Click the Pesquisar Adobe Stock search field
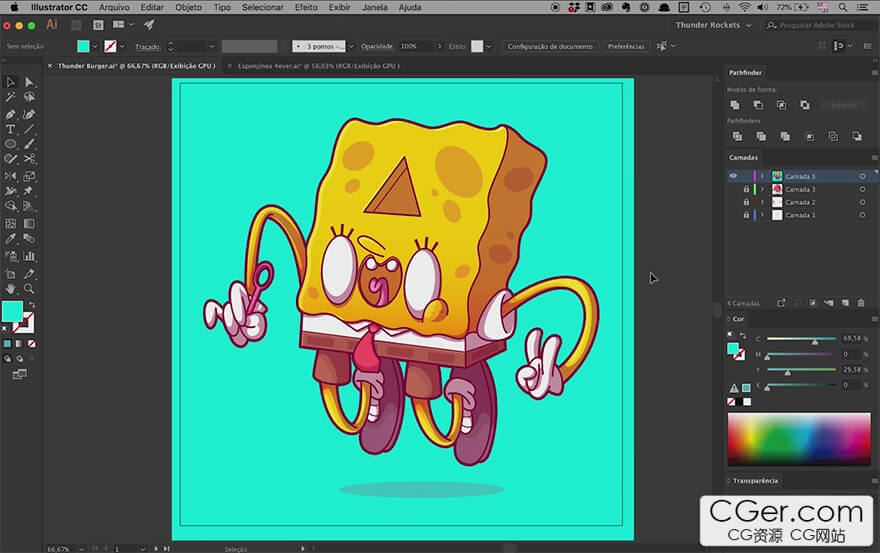The image size is (880, 553). coord(817,25)
